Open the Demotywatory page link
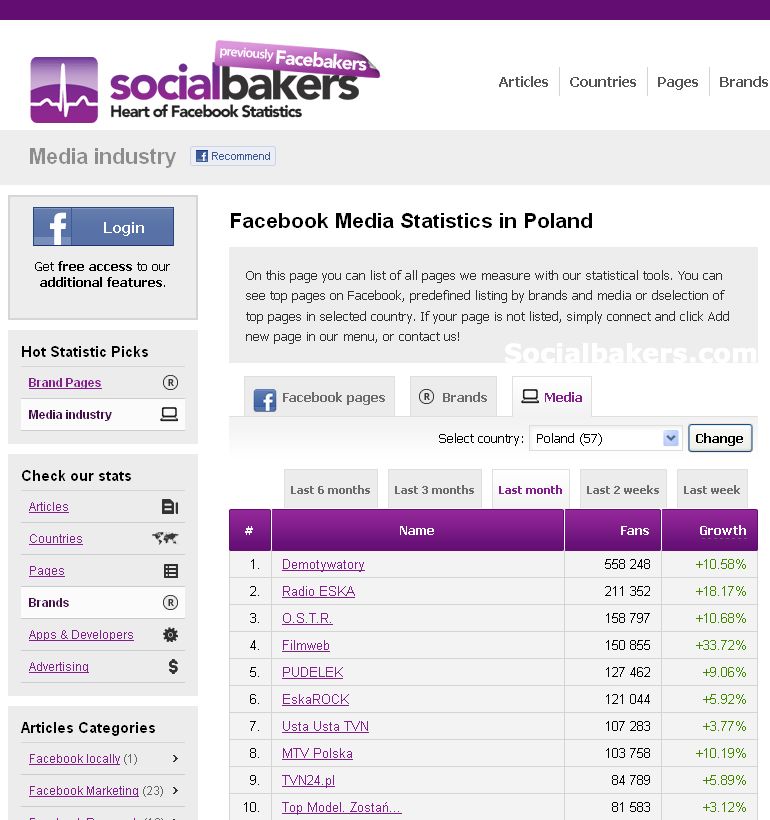 point(323,565)
